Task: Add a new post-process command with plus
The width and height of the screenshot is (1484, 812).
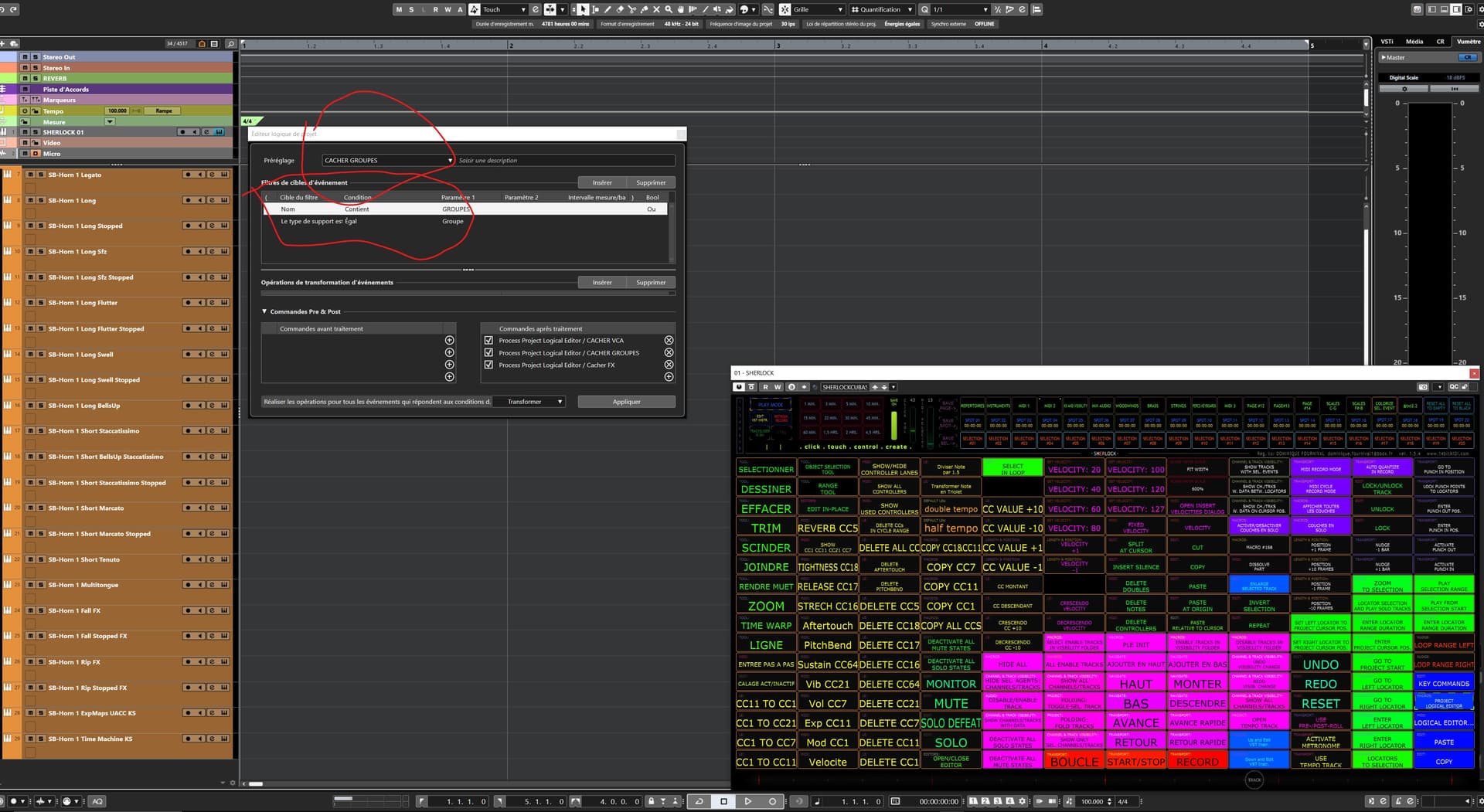Action: coord(669,377)
